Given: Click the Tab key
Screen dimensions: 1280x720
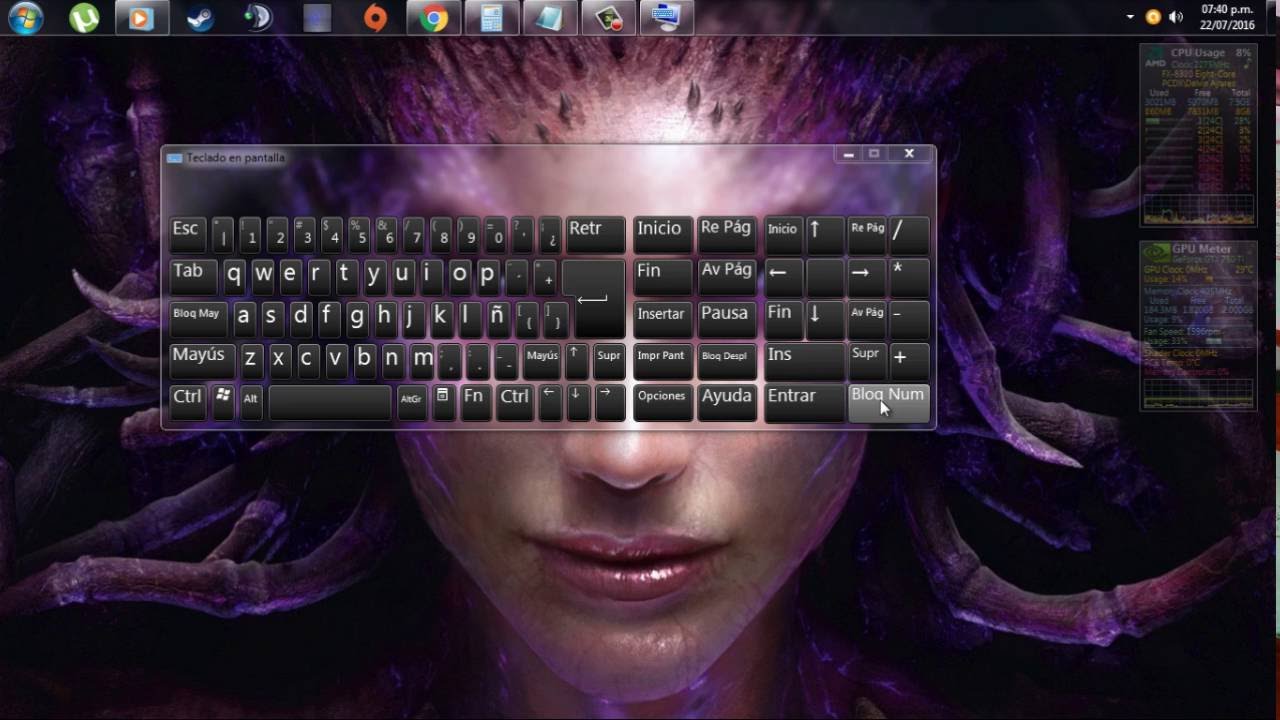Looking at the screenshot, I should [194, 277].
